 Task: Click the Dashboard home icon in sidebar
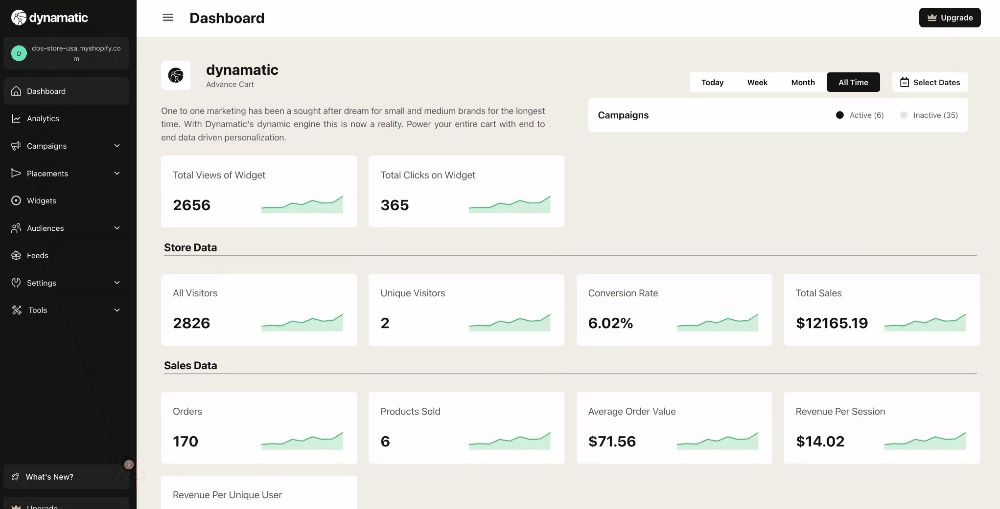click(16, 91)
